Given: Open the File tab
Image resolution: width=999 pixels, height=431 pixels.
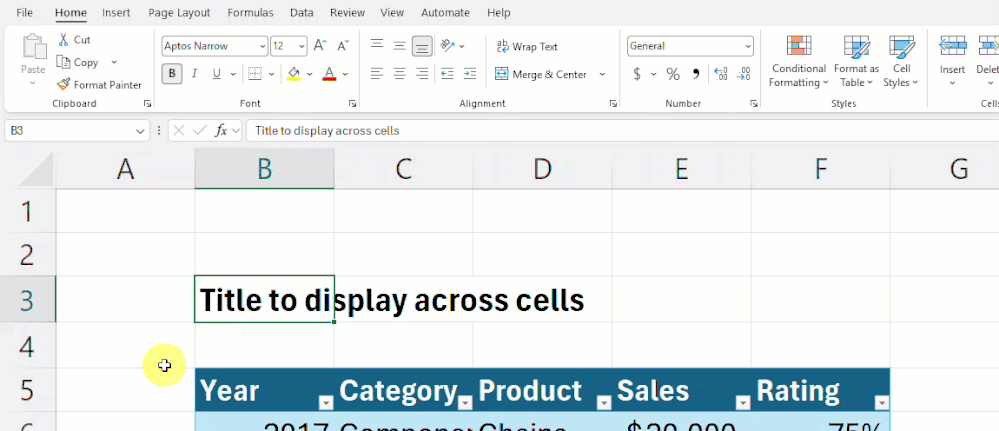Looking at the screenshot, I should [x=24, y=12].
